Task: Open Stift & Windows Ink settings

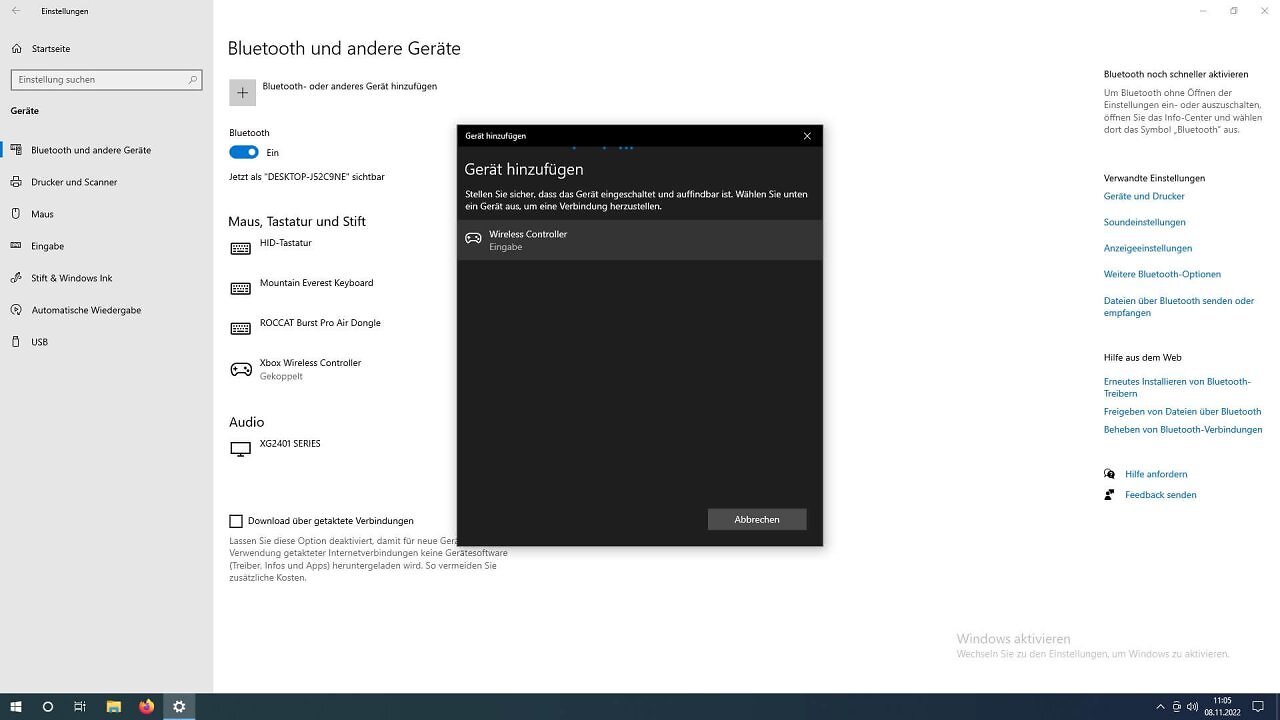Action: tap(106, 278)
